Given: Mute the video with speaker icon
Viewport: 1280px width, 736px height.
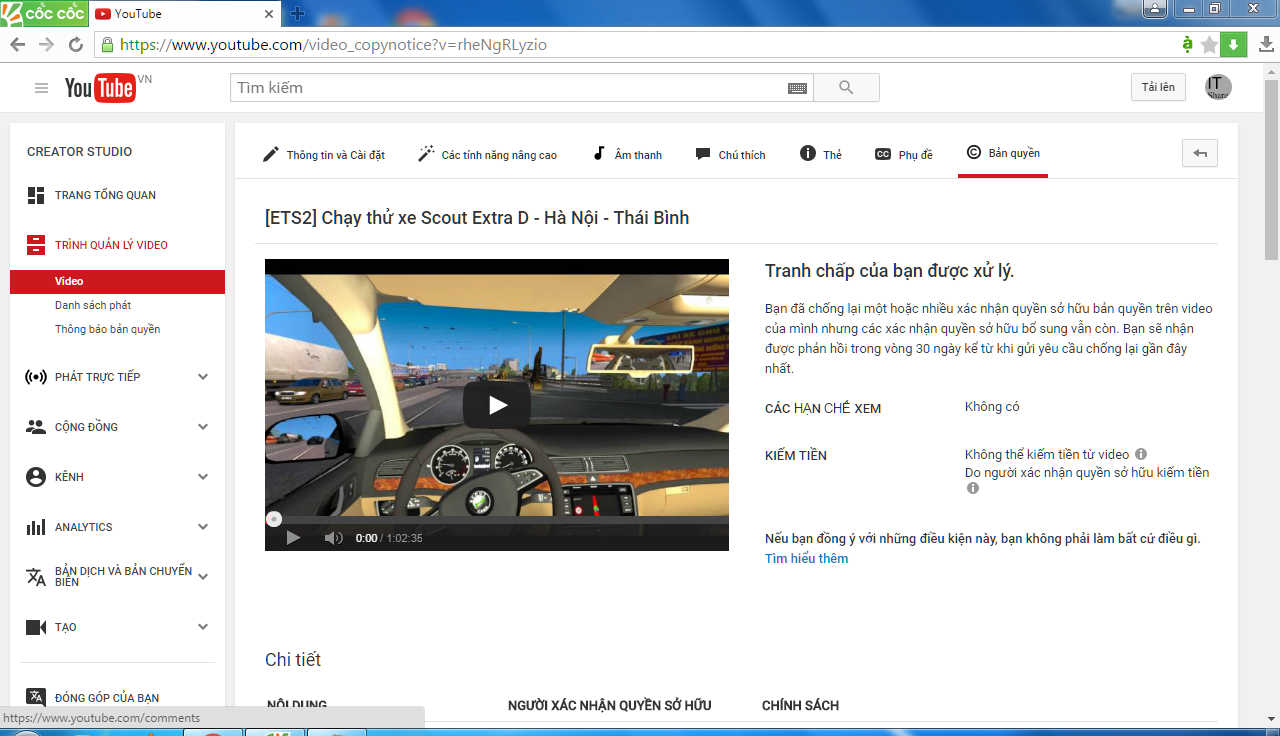Looking at the screenshot, I should pyautogui.click(x=333, y=538).
